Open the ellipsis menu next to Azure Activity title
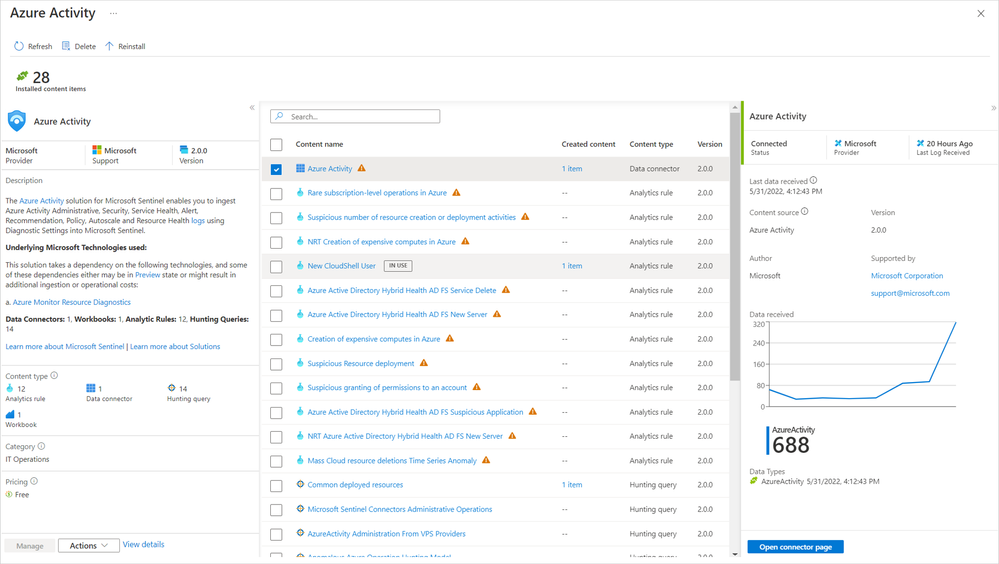The image size is (999, 564). pyautogui.click(x=113, y=13)
